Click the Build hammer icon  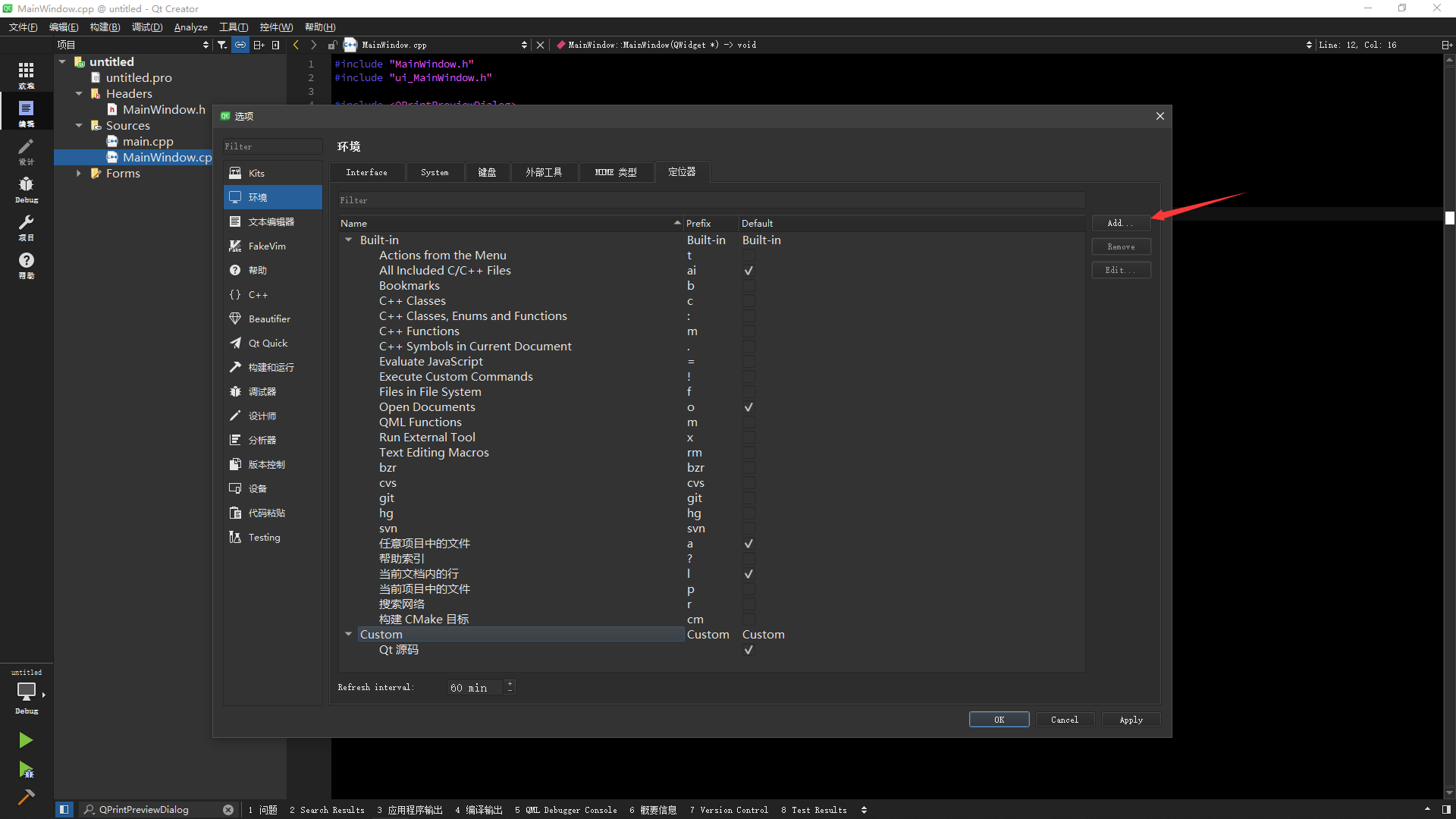tap(26, 797)
